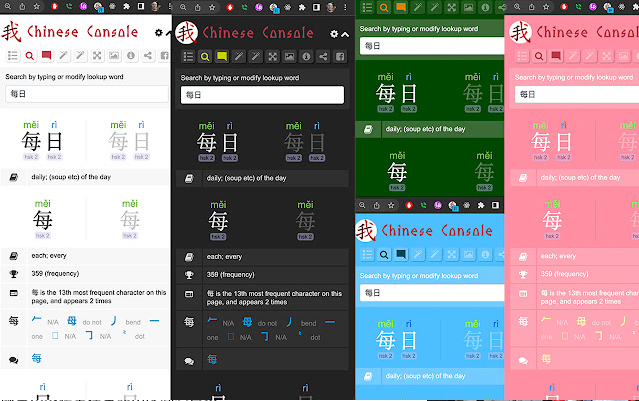639x401 pixels.
Task: Focus the lookup word field in green panel
Action: click(x=432, y=46)
